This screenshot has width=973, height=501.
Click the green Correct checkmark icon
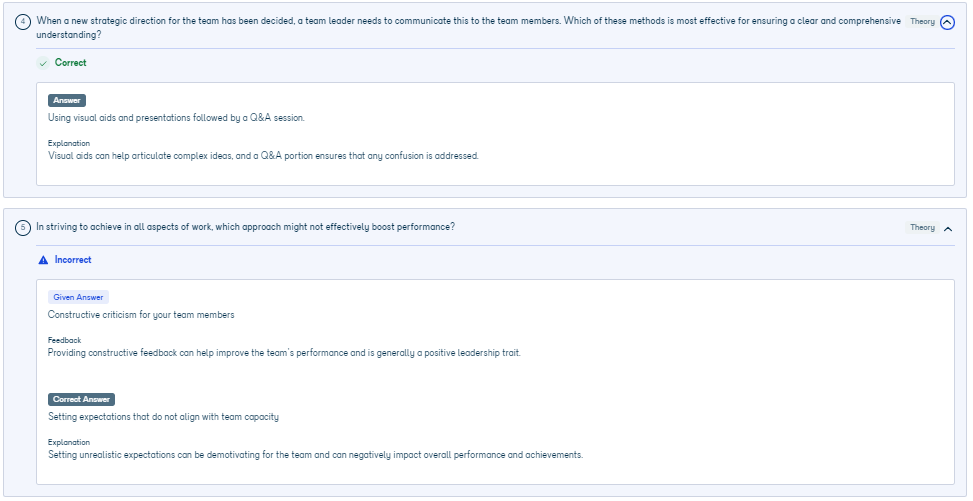(x=43, y=63)
